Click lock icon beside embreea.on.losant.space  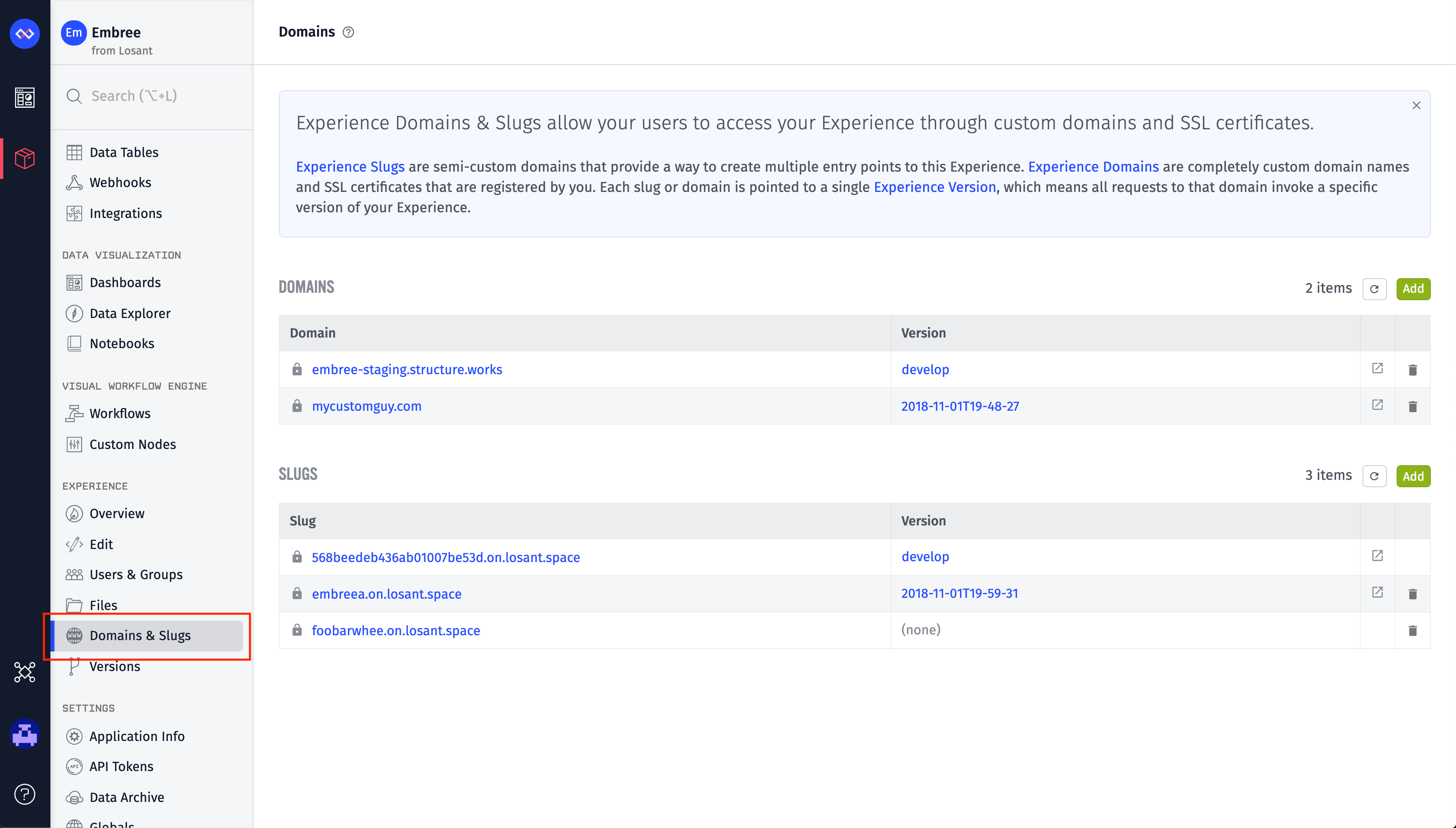click(297, 593)
